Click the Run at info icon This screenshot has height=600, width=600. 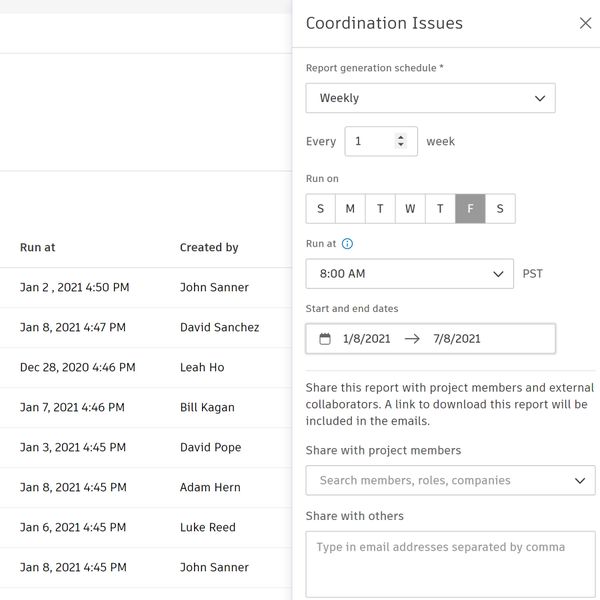(x=347, y=243)
